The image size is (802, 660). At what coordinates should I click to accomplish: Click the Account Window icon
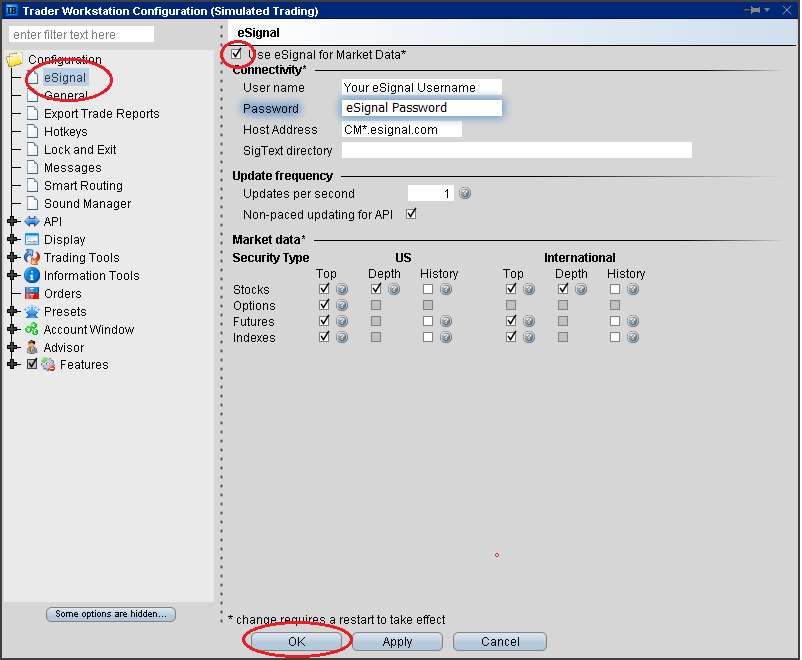coord(32,329)
